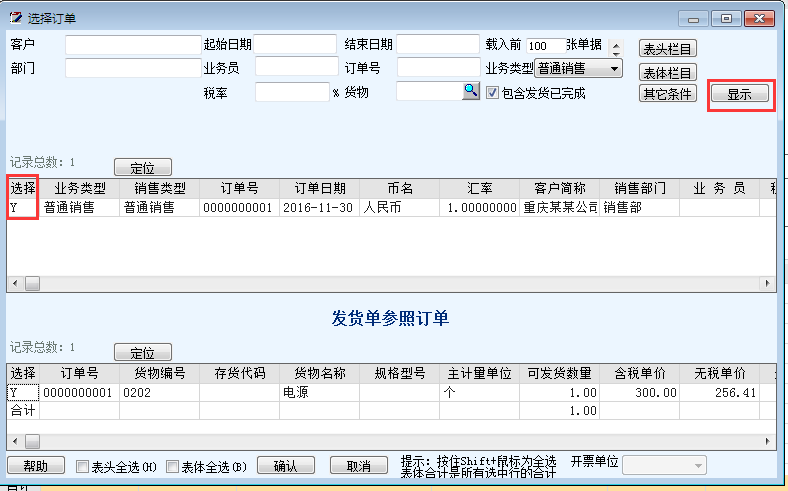Toggle 包含发货已完成 checkbox
The width and height of the screenshot is (788, 491).
point(492,93)
